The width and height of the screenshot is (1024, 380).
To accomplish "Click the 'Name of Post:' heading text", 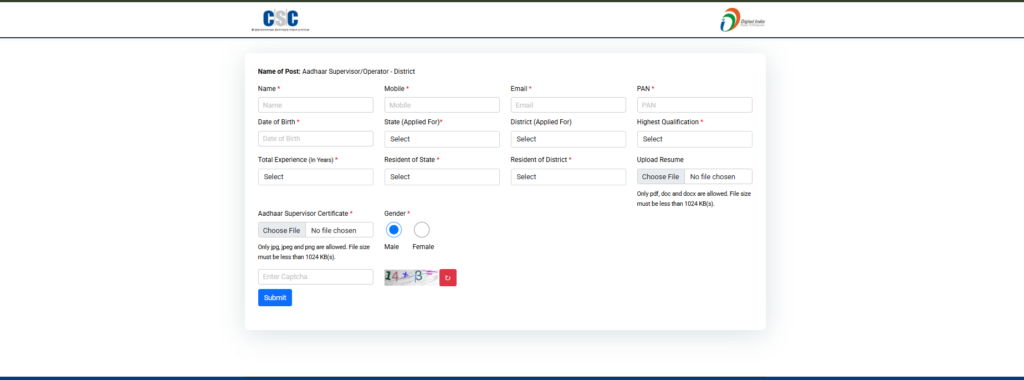I will [279, 71].
